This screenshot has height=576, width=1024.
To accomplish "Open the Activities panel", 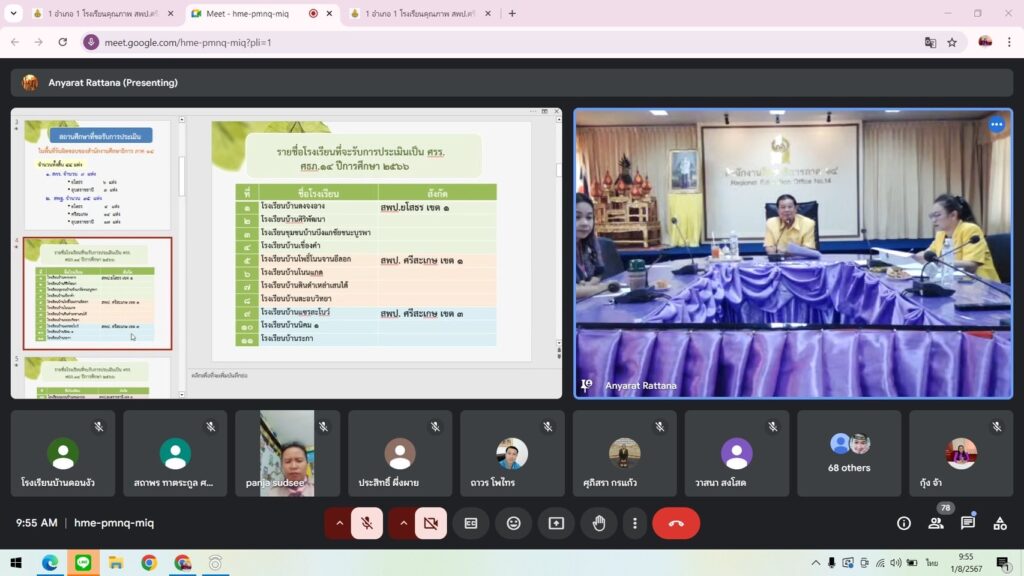I will pyautogui.click(x=1000, y=523).
